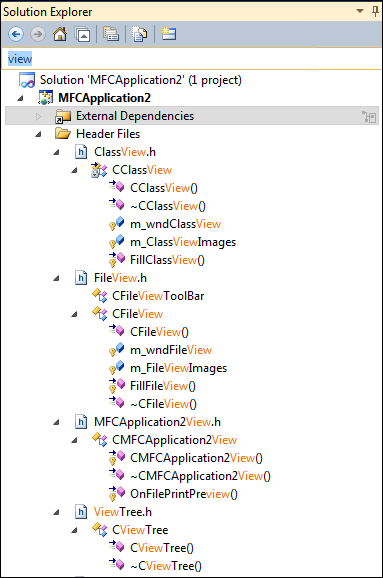Select the OnFilePrintPreview() method text
Viewport: 383px width, 578px height.
coord(184,494)
